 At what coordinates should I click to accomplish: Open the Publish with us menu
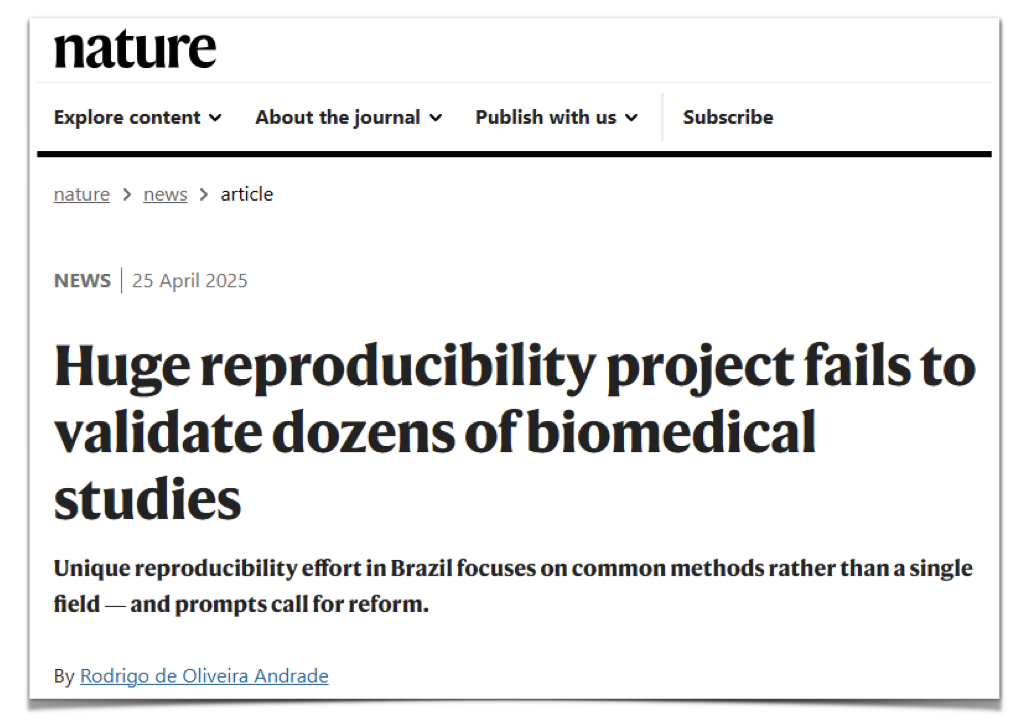tap(545, 118)
